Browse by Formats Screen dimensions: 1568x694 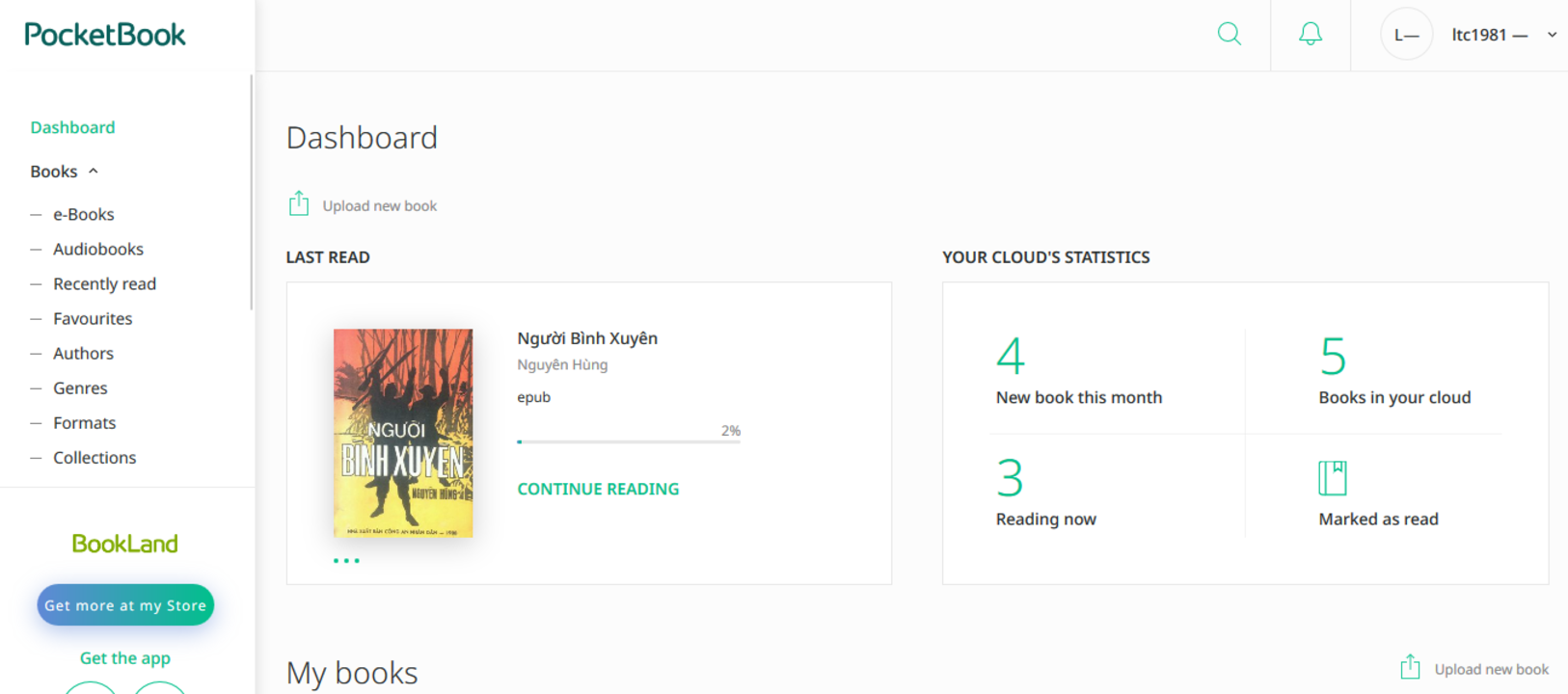tap(84, 422)
